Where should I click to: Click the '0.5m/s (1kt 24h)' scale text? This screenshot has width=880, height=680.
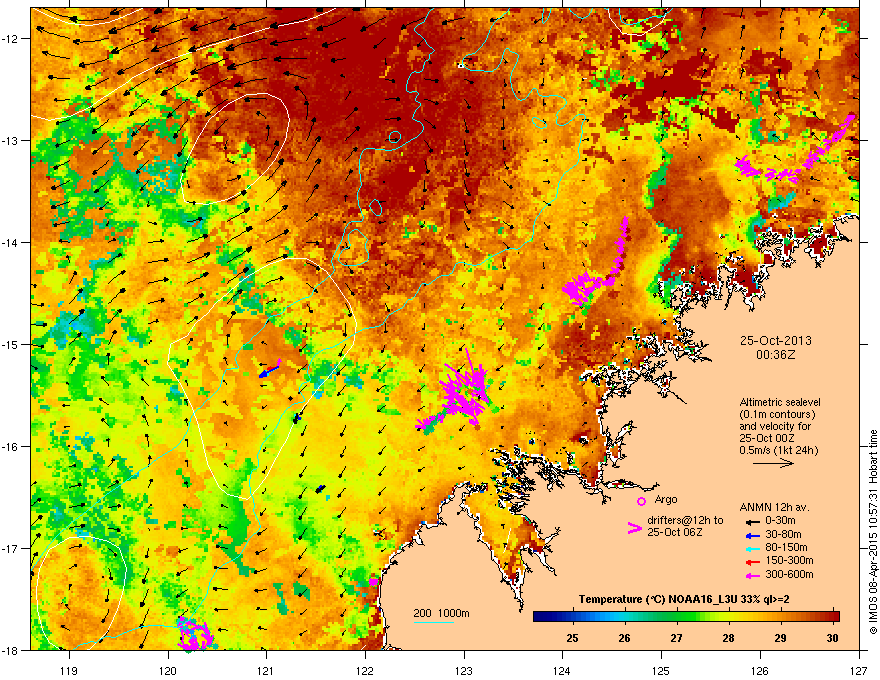778,450
